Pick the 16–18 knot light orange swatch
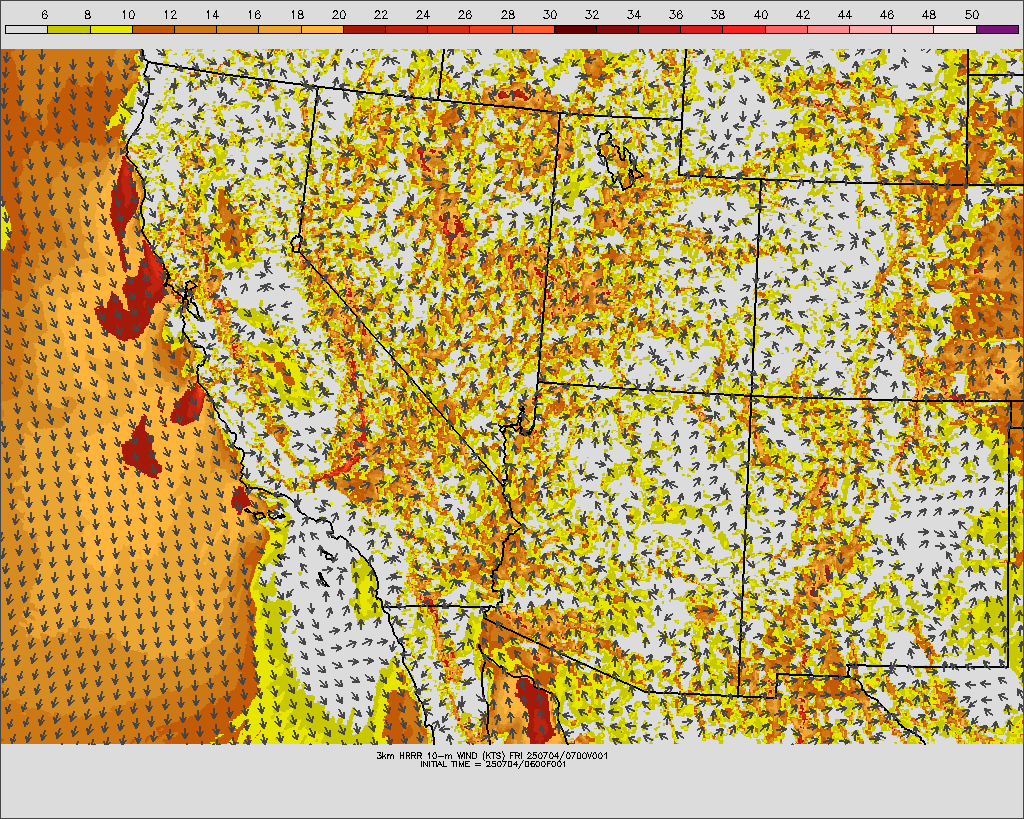The height and width of the screenshot is (819, 1024). [x=280, y=29]
